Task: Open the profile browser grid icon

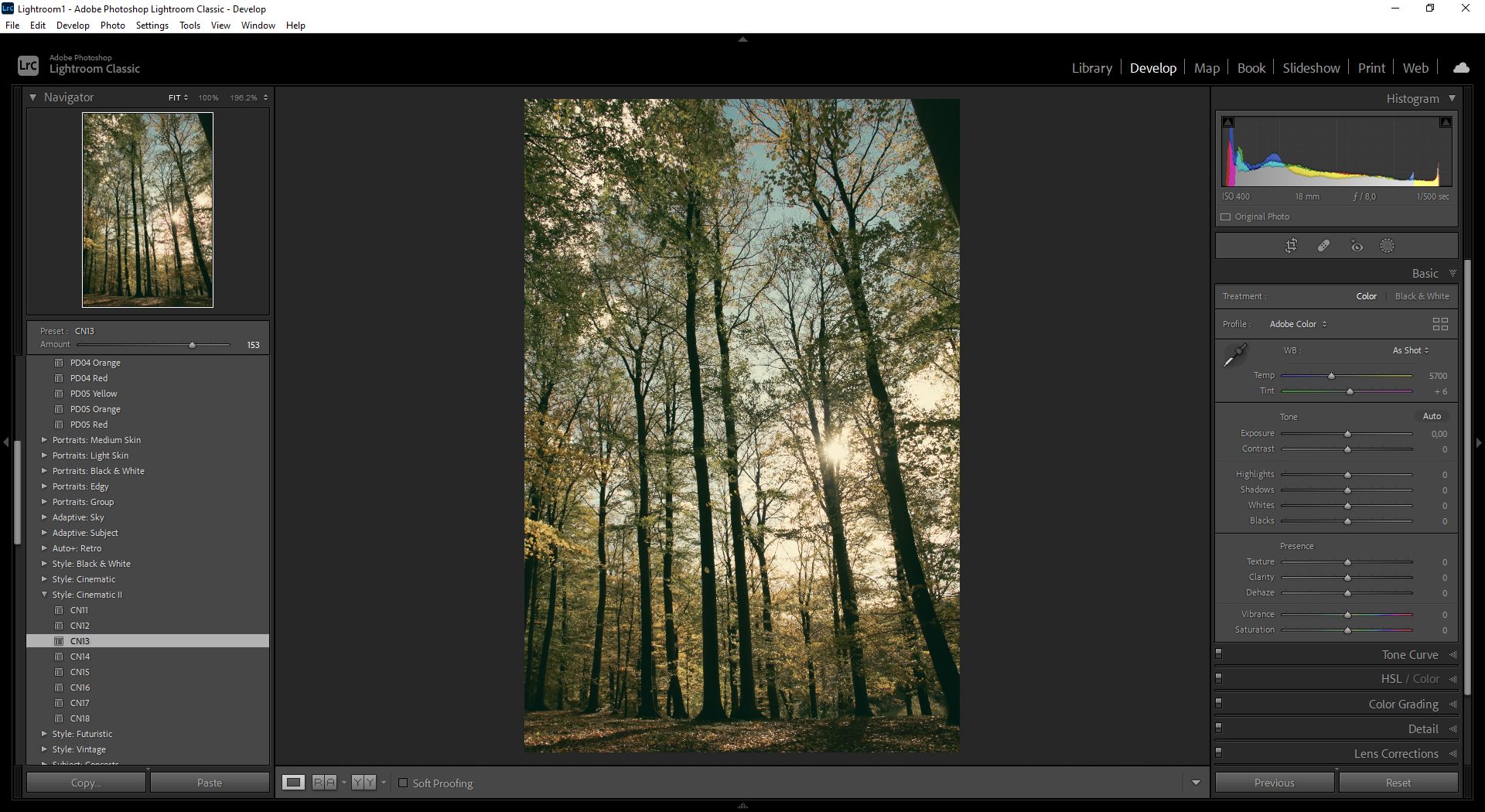Action: click(1439, 324)
